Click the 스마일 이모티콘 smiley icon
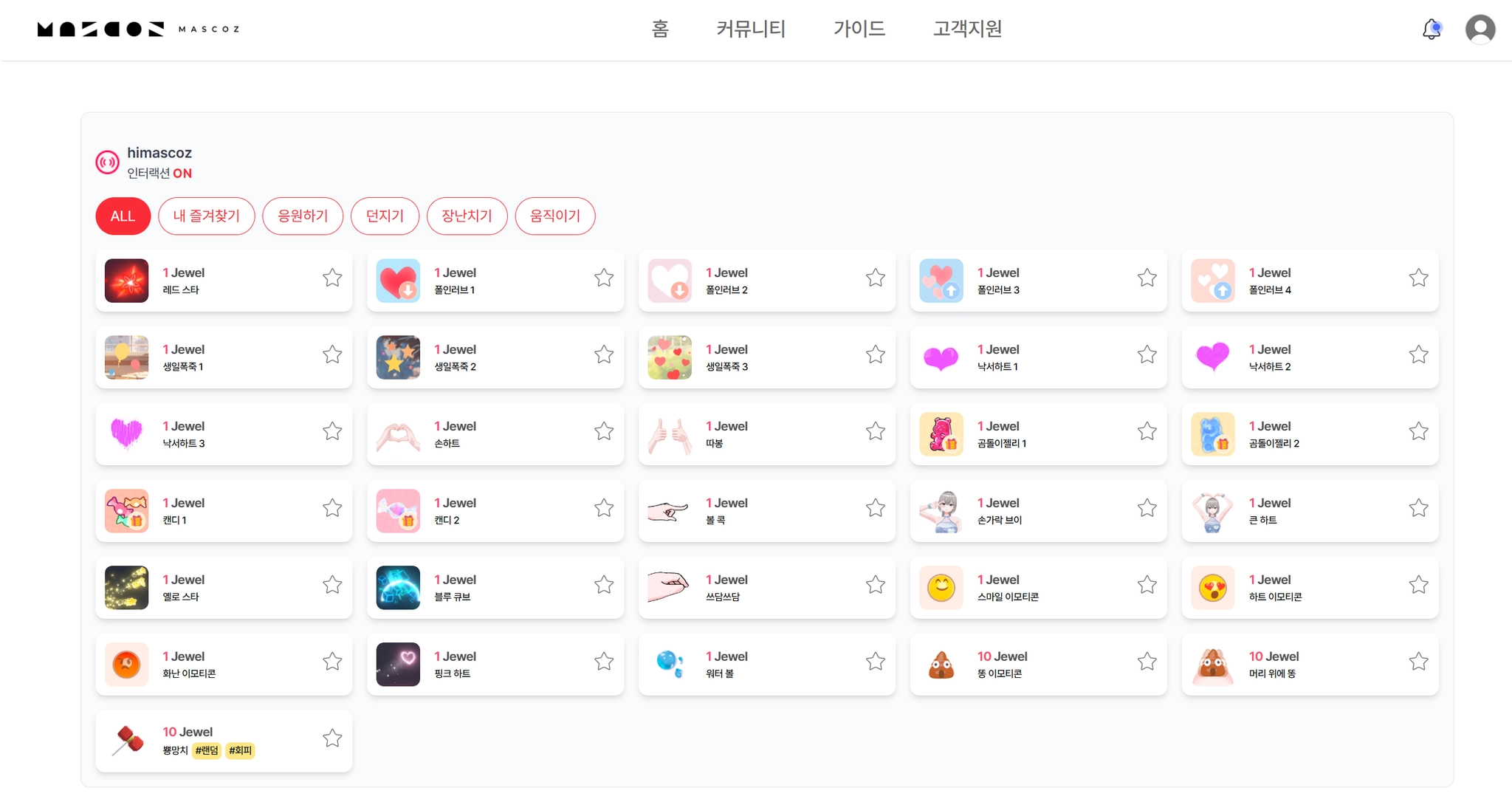This screenshot has height=799, width=1512. pyautogui.click(x=941, y=588)
